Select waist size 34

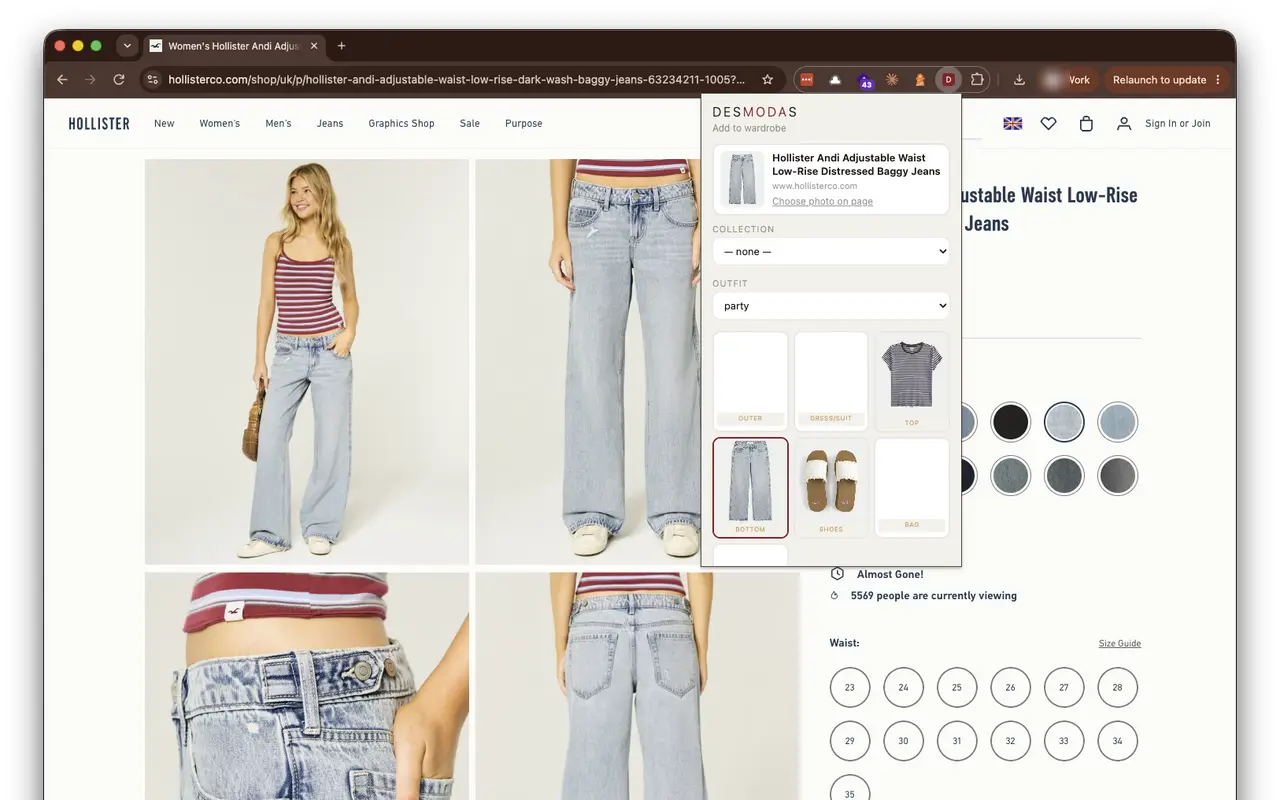tap(1117, 741)
